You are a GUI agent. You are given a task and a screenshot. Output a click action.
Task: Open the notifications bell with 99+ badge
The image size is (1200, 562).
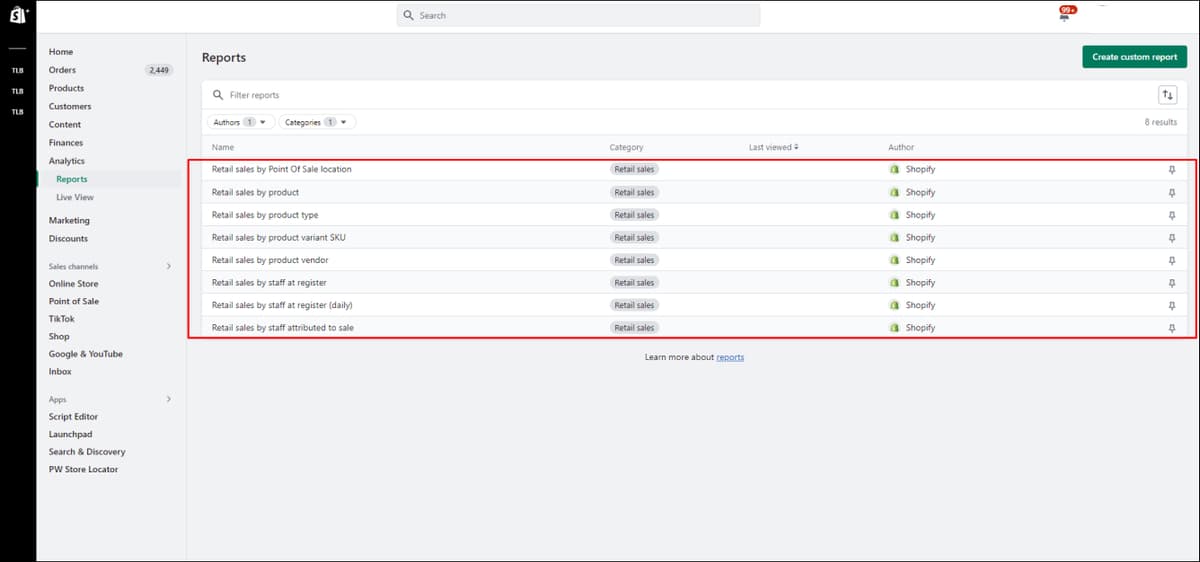click(1065, 13)
